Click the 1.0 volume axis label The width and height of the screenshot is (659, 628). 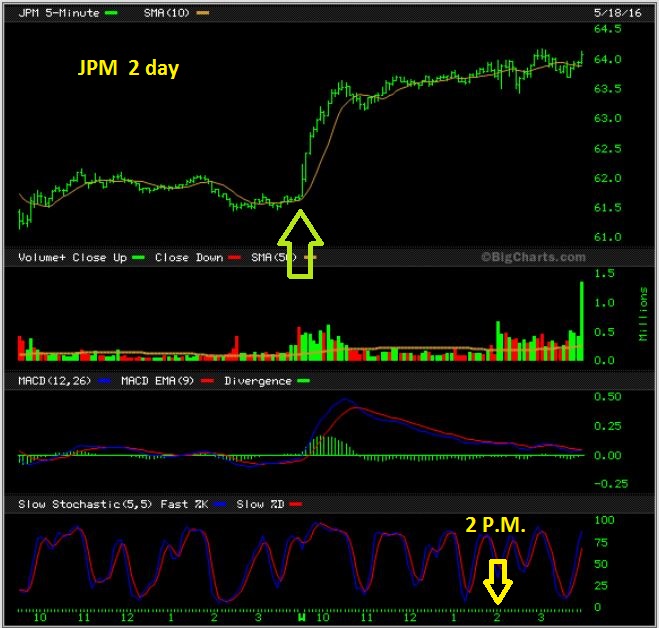tap(604, 303)
